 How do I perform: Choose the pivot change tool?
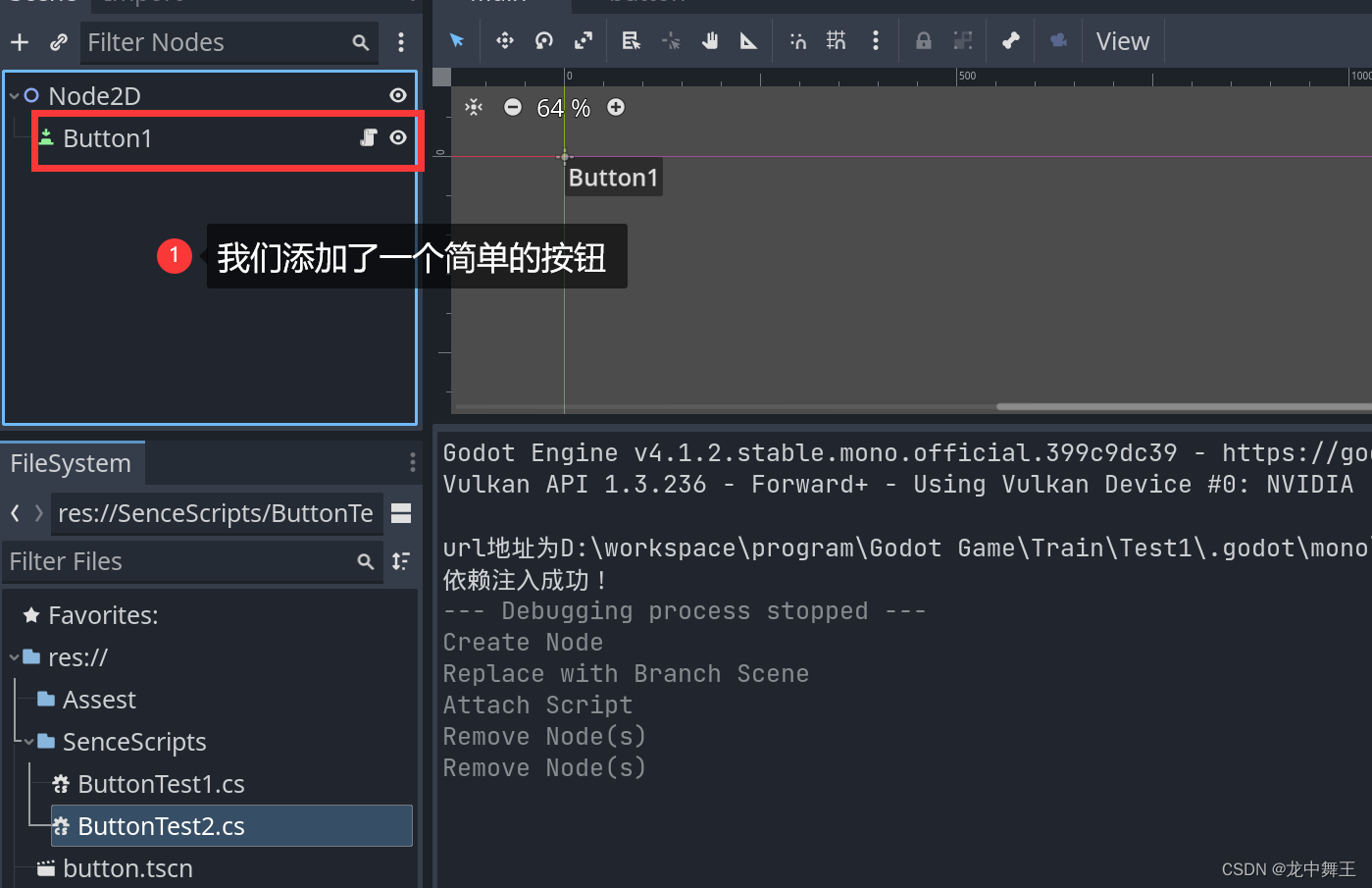(x=671, y=40)
